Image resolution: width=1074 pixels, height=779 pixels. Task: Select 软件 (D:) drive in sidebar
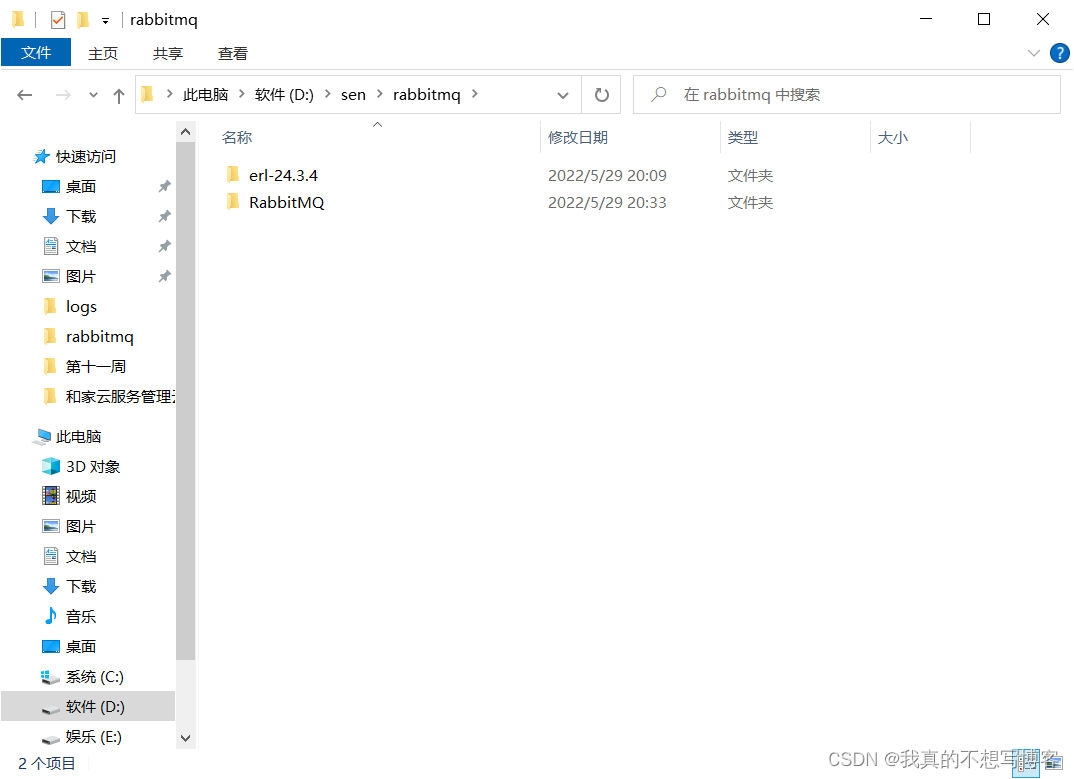tap(88, 706)
